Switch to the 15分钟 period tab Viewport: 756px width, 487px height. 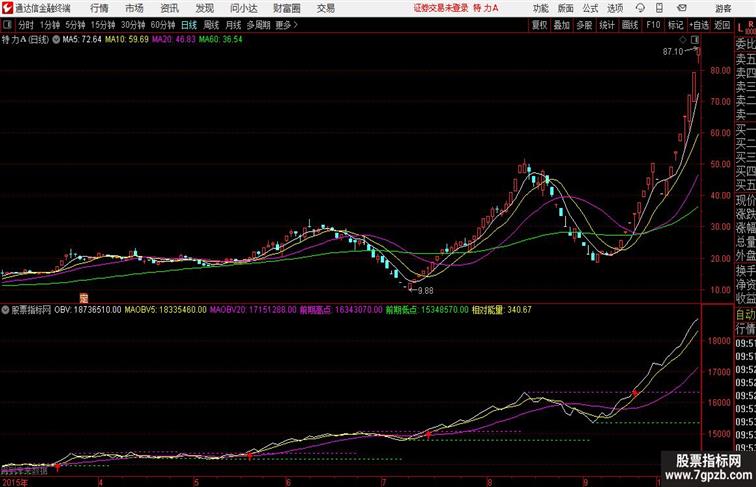click(x=103, y=25)
